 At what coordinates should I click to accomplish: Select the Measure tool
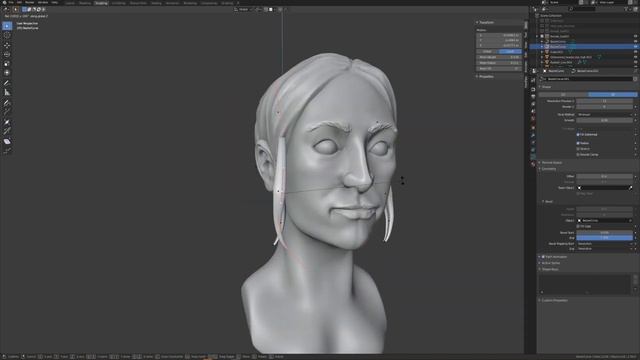(7, 92)
